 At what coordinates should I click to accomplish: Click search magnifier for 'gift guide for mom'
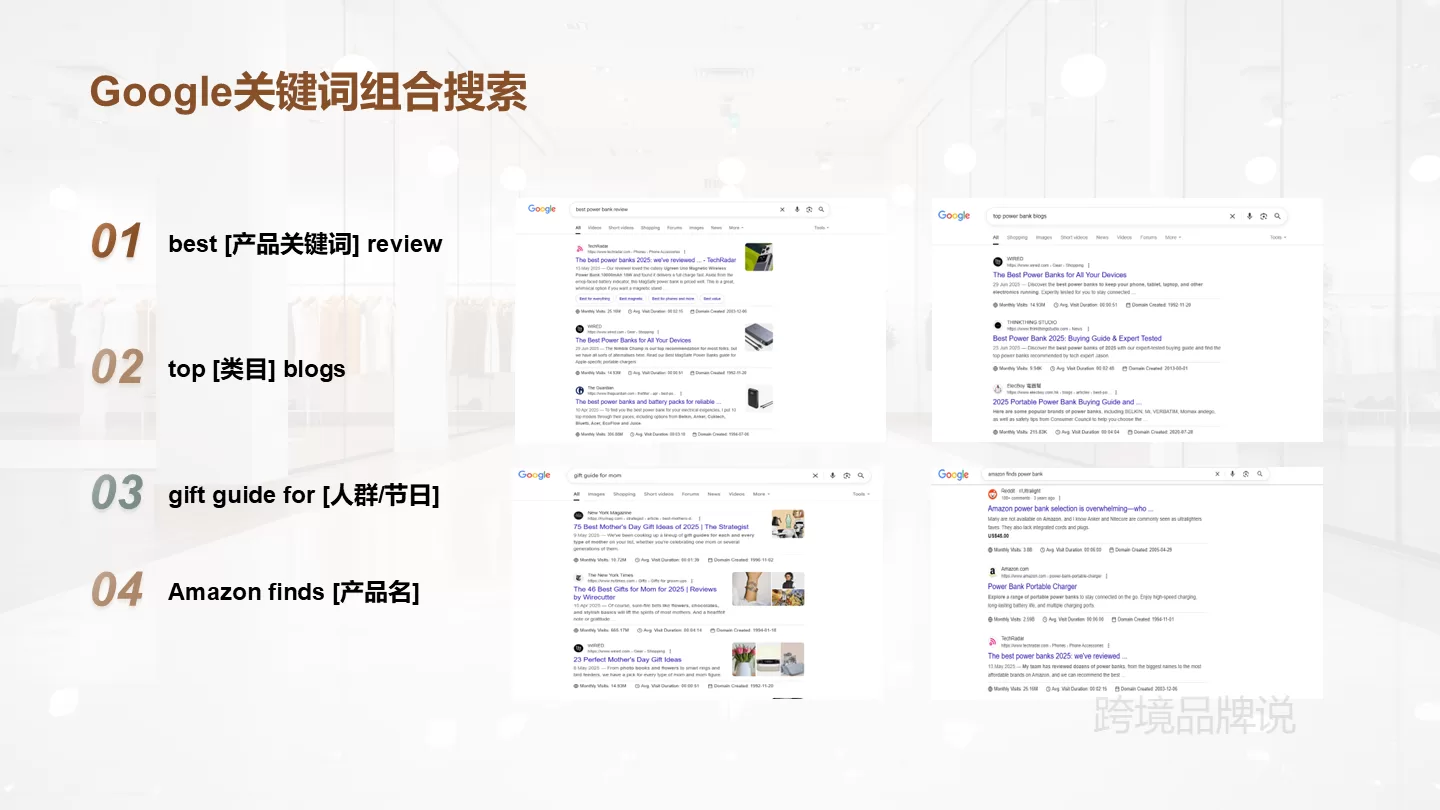(x=861, y=475)
